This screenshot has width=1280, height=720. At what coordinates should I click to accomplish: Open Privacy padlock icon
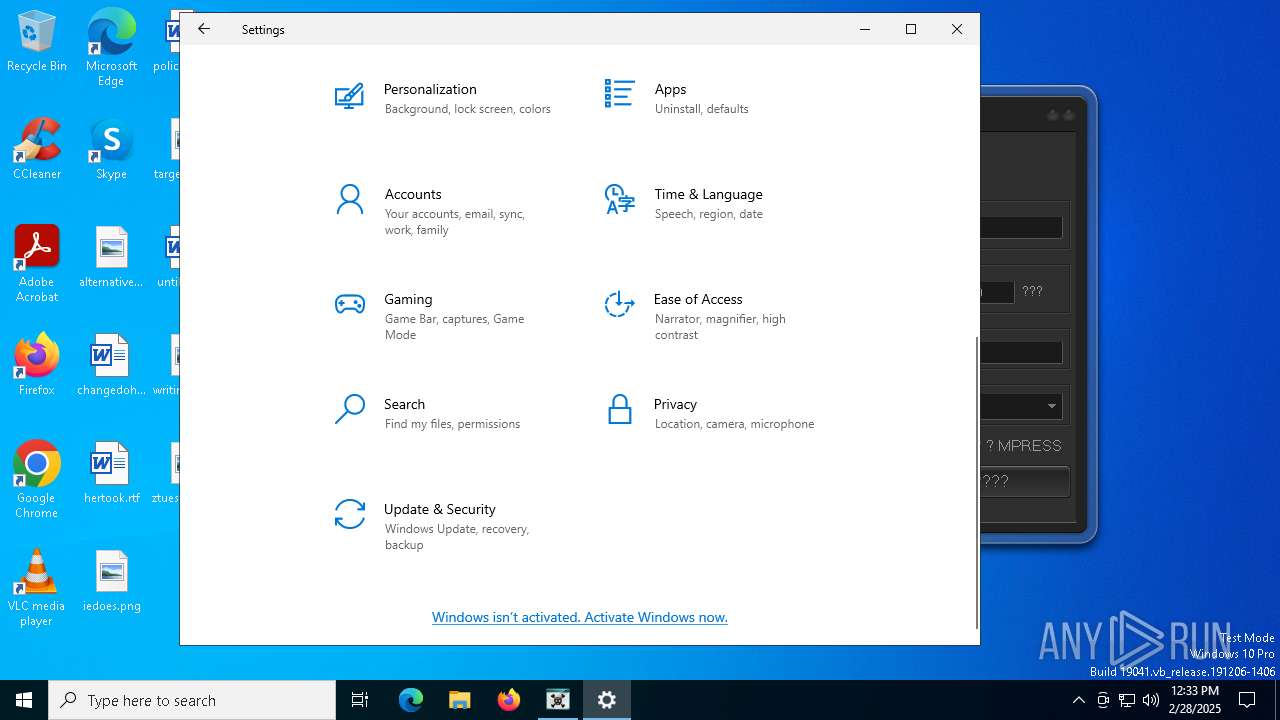pos(619,409)
